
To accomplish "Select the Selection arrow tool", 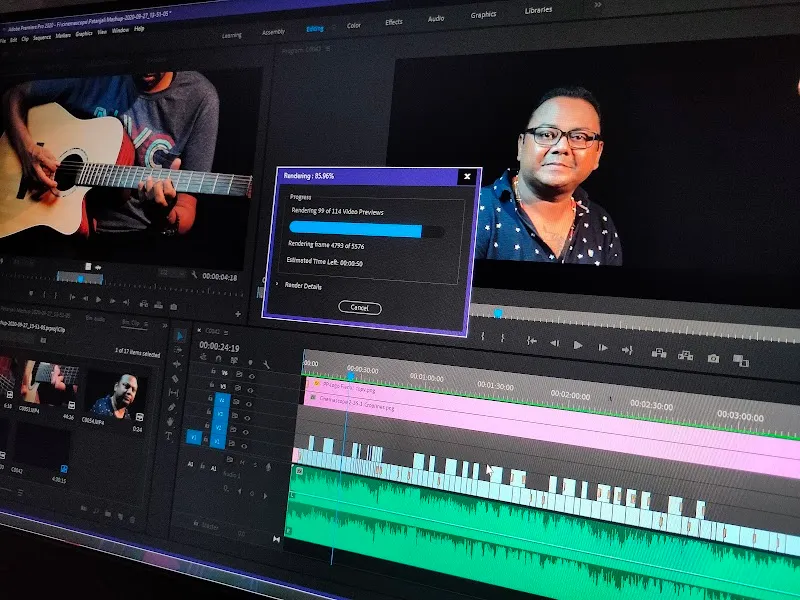I will (180, 335).
